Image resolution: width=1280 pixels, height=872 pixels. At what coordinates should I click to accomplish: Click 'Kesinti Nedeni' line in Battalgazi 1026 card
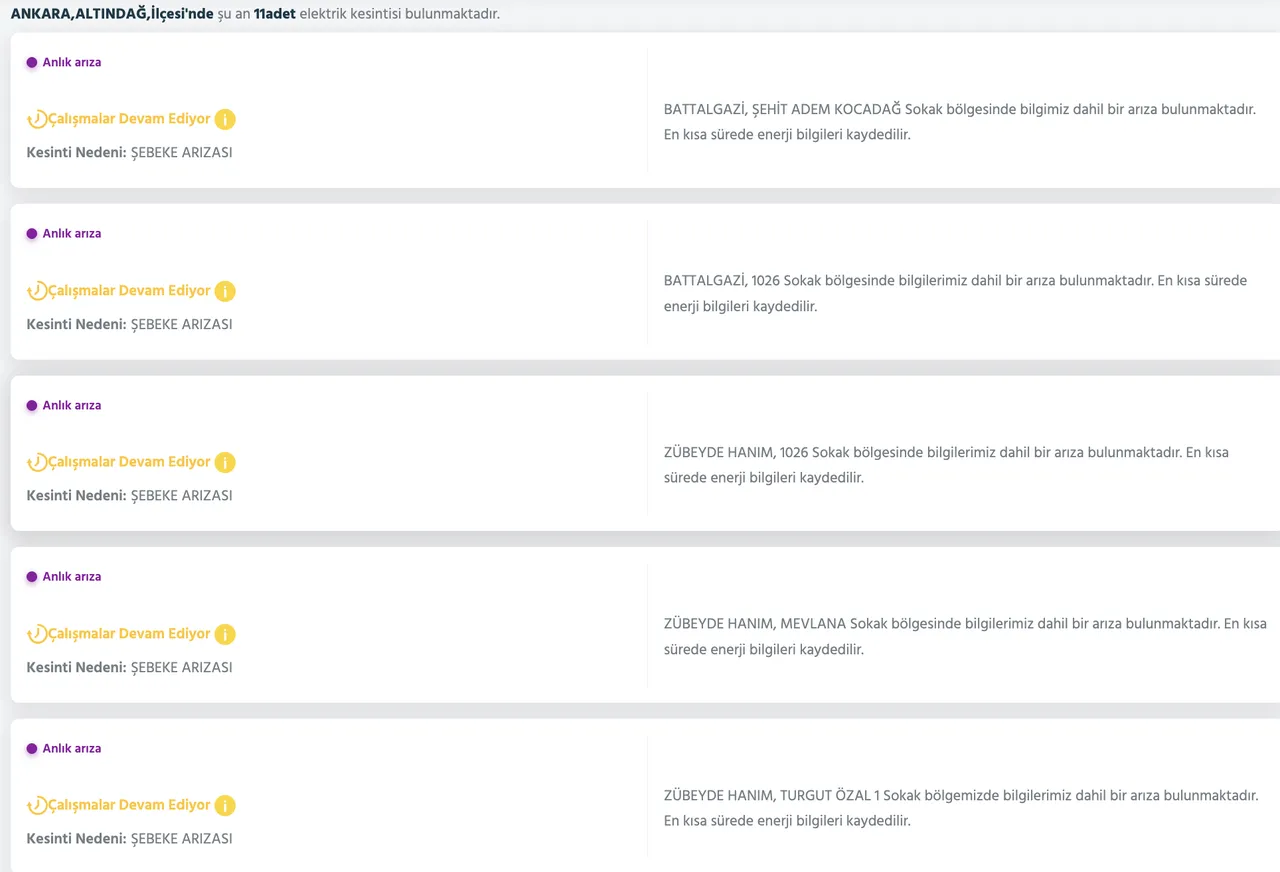pyautogui.click(x=129, y=325)
